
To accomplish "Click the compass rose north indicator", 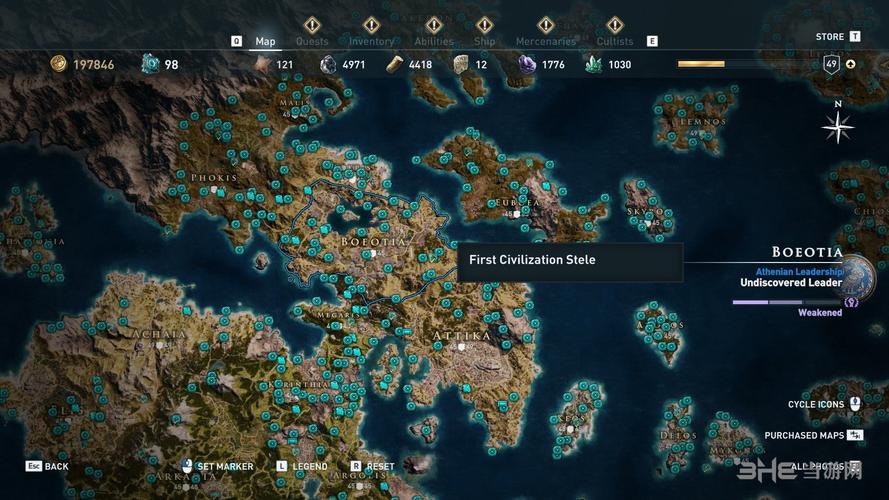I will (x=838, y=123).
